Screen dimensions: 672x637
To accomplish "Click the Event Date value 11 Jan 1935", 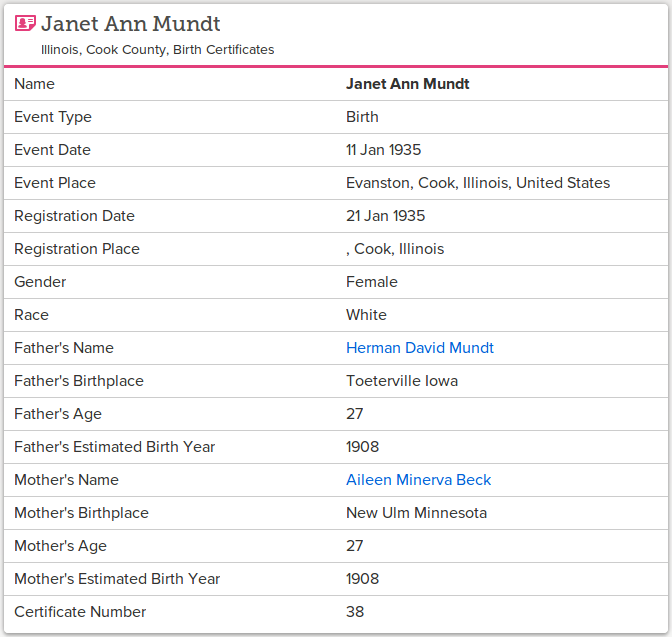I will (x=383, y=150).
